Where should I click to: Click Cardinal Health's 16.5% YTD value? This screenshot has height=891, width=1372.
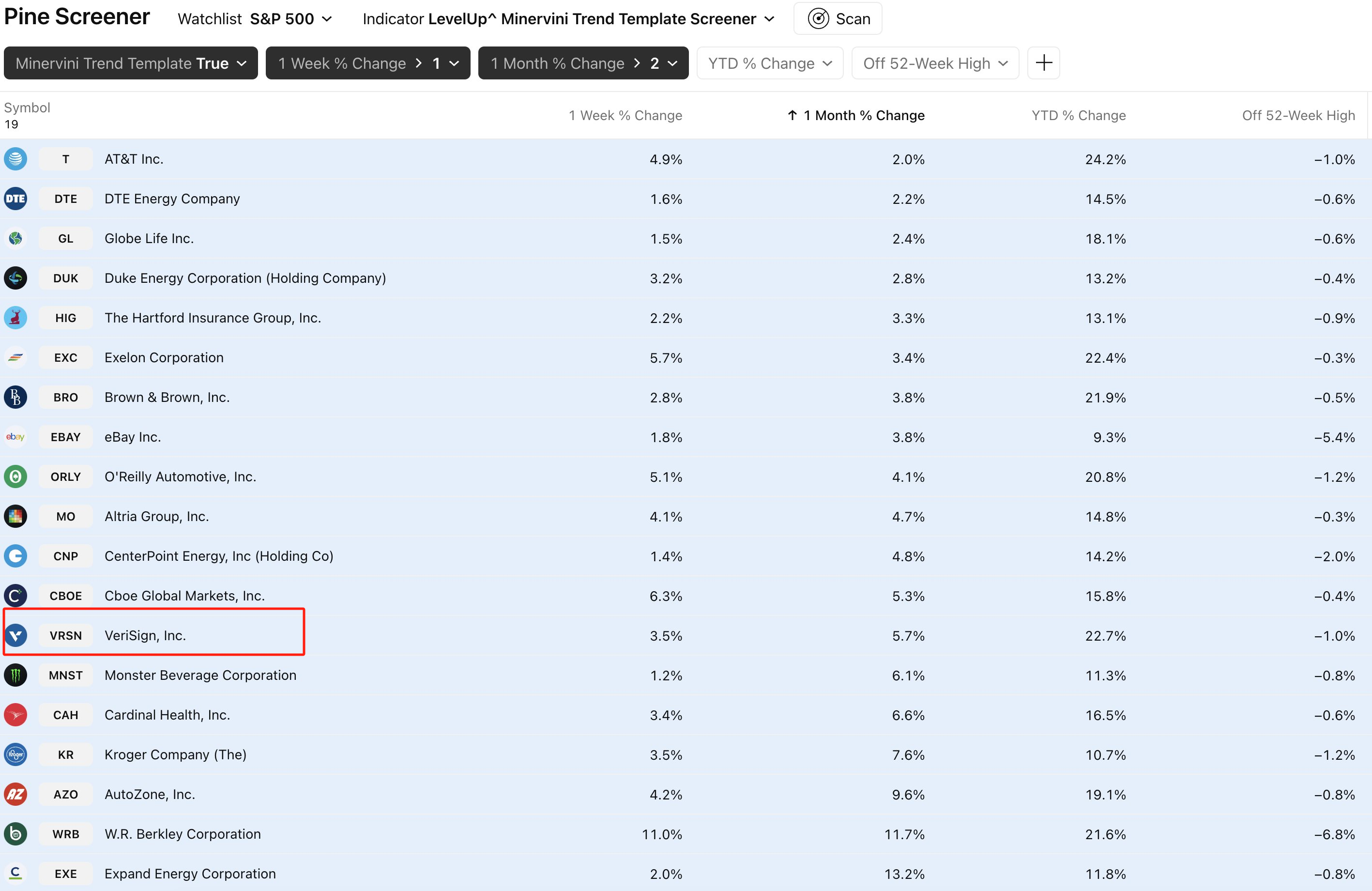(x=1105, y=715)
